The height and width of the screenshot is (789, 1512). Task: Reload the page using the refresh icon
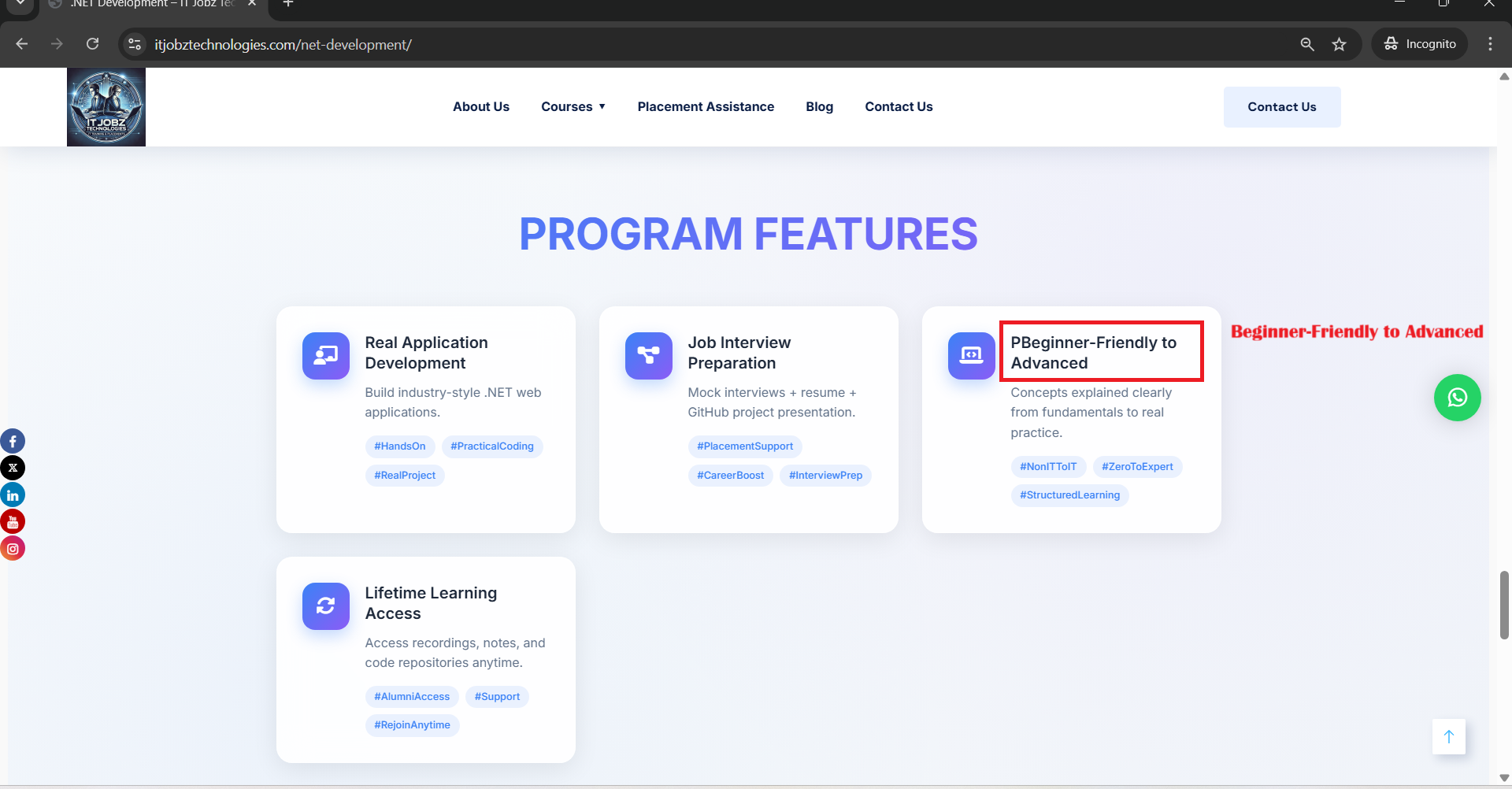tap(93, 44)
